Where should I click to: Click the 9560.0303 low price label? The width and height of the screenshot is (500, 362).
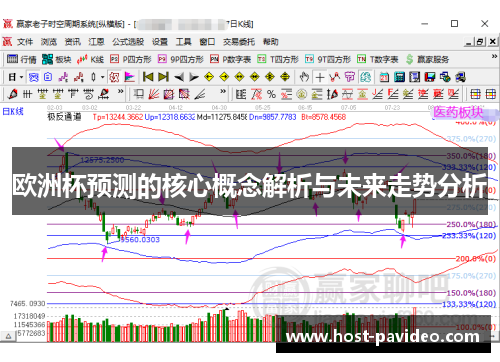[x=140, y=240]
